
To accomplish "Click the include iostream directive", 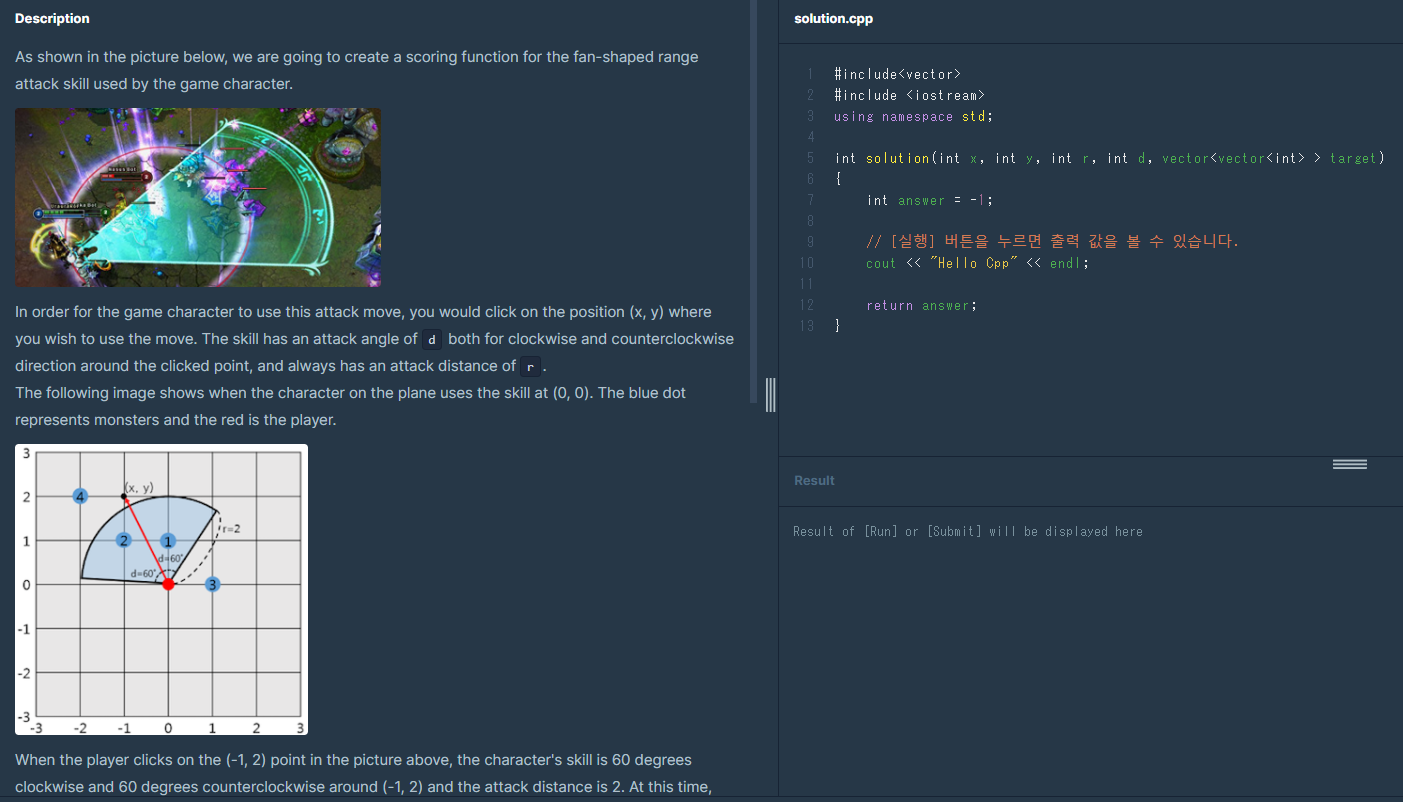I will tap(910, 94).
